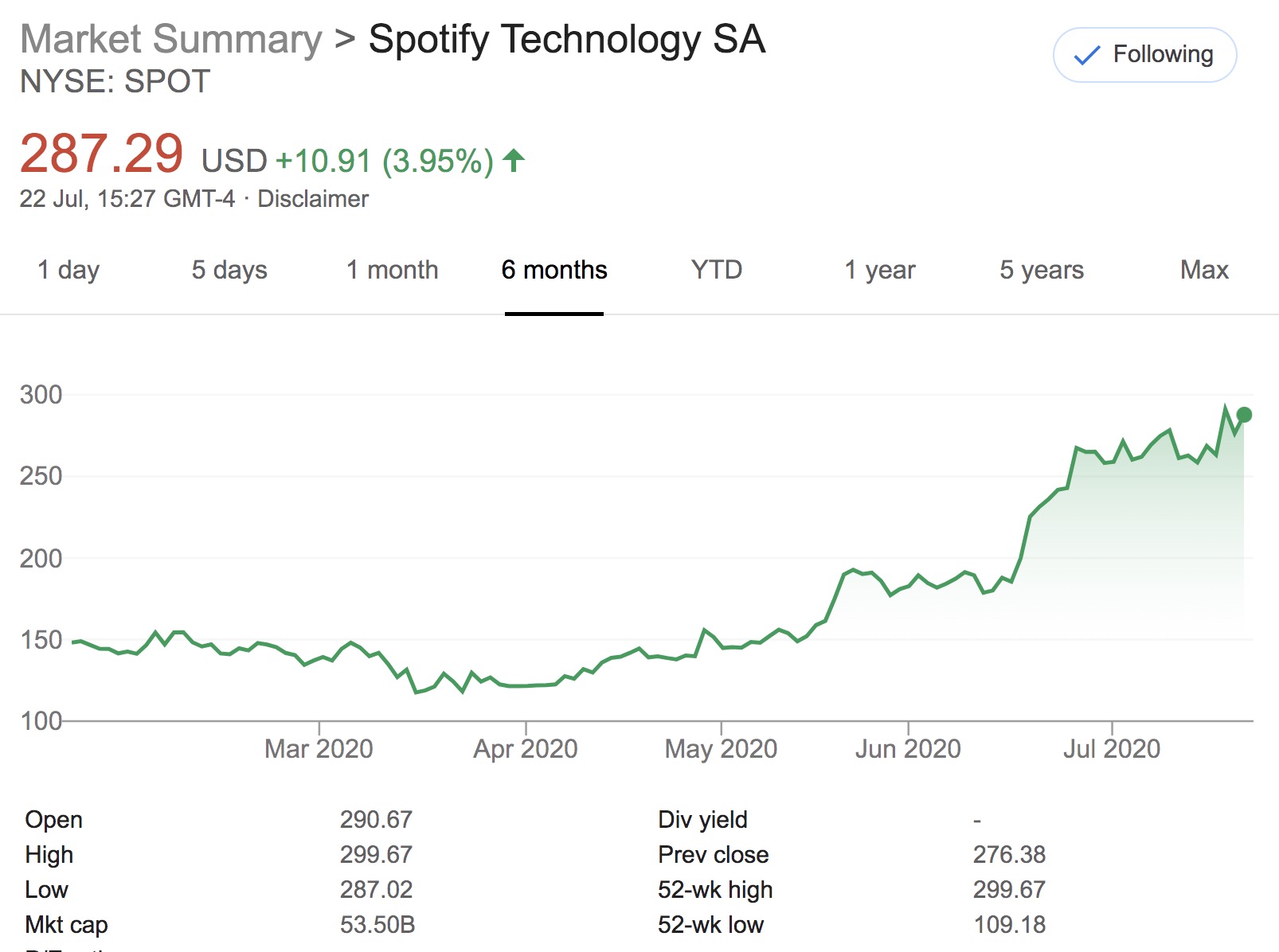Click the Market Summary breadcrumb link
Image resolution: width=1279 pixels, height=952 pixels.
(x=171, y=39)
